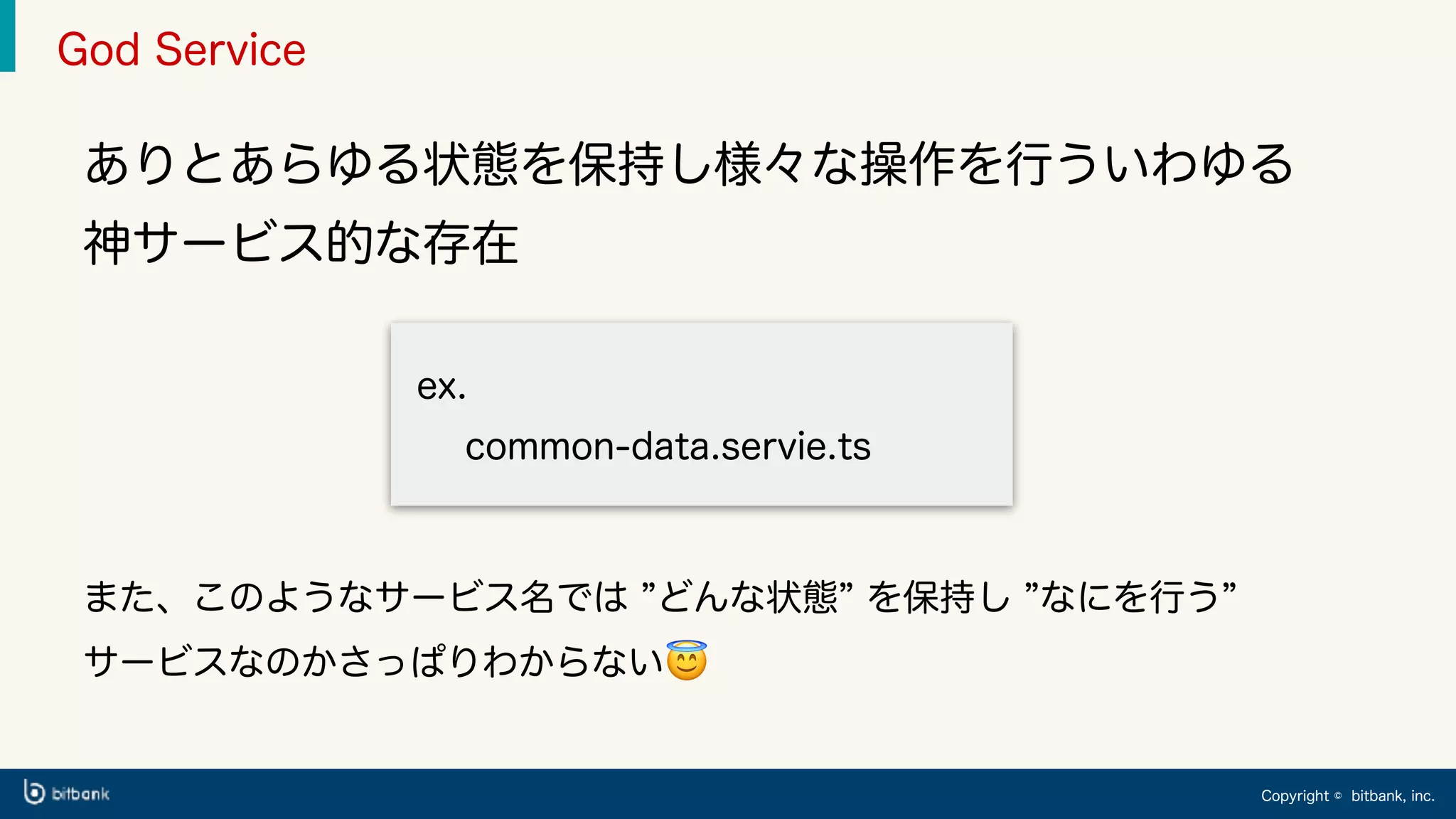Click the Copyright bitbank, inc. text

tap(1348, 796)
